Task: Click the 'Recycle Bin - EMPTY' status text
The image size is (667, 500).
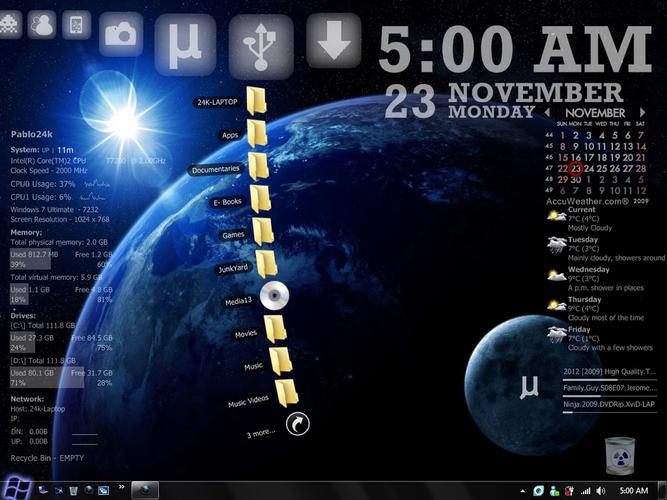Action: 47,458
